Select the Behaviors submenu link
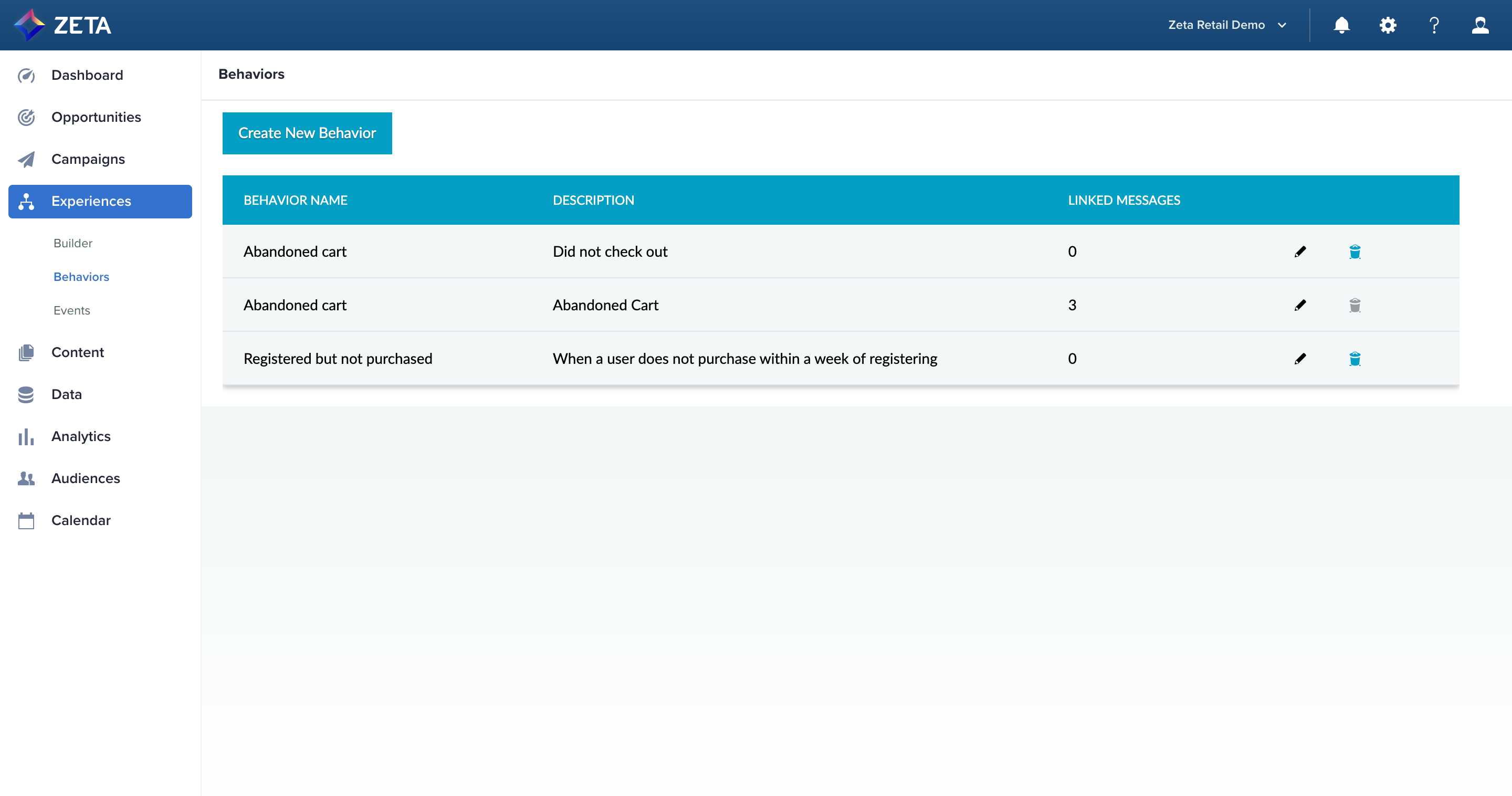Viewport: 1512px width, 796px height. tap(81, 277)
